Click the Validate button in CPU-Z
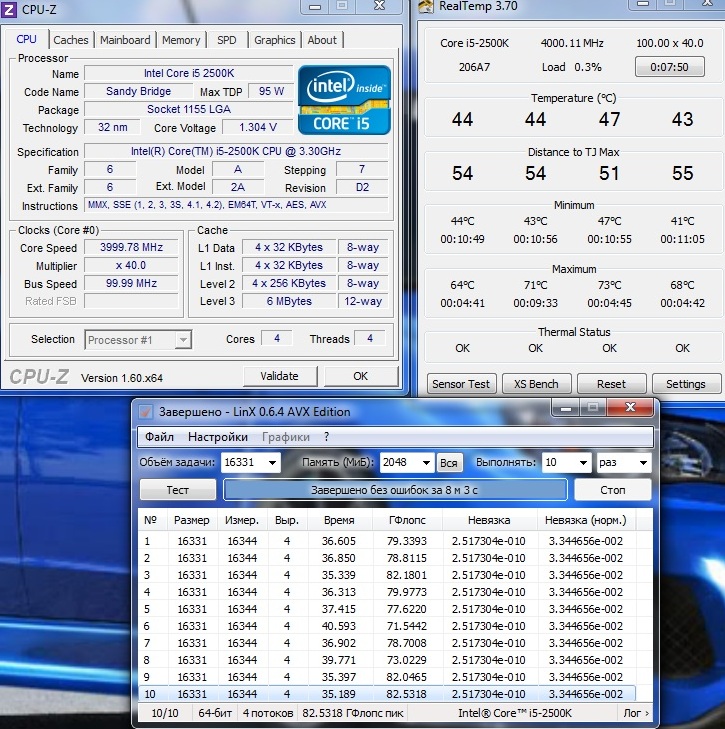725x729 pixels. coord(279,376)
